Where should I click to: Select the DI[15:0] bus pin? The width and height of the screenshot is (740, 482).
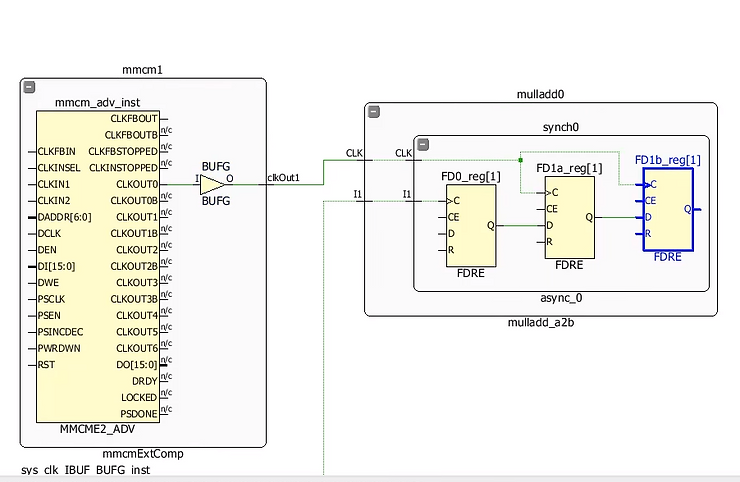pos(58,266)
